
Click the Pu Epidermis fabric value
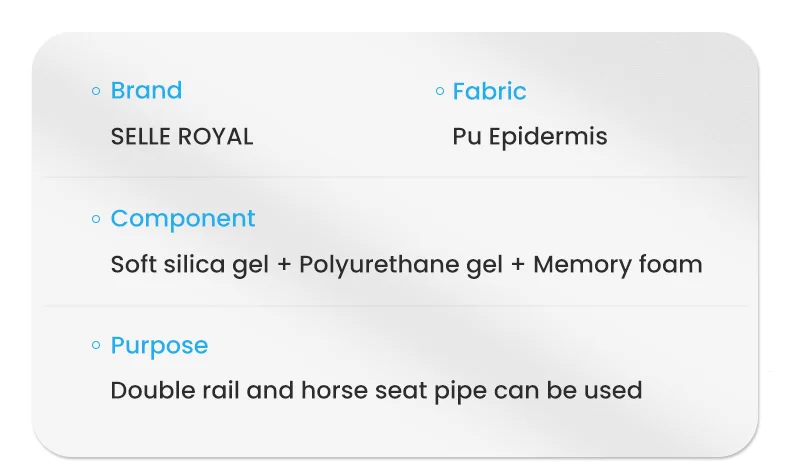pyautogui.click(x=530, y=137)
